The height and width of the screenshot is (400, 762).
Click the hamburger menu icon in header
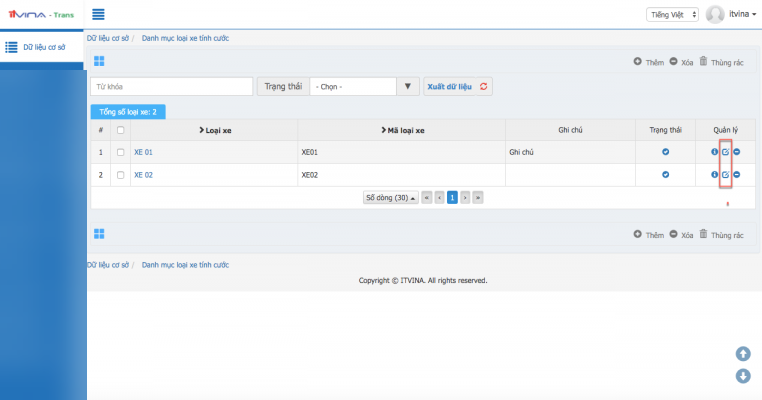coord(98,14)
